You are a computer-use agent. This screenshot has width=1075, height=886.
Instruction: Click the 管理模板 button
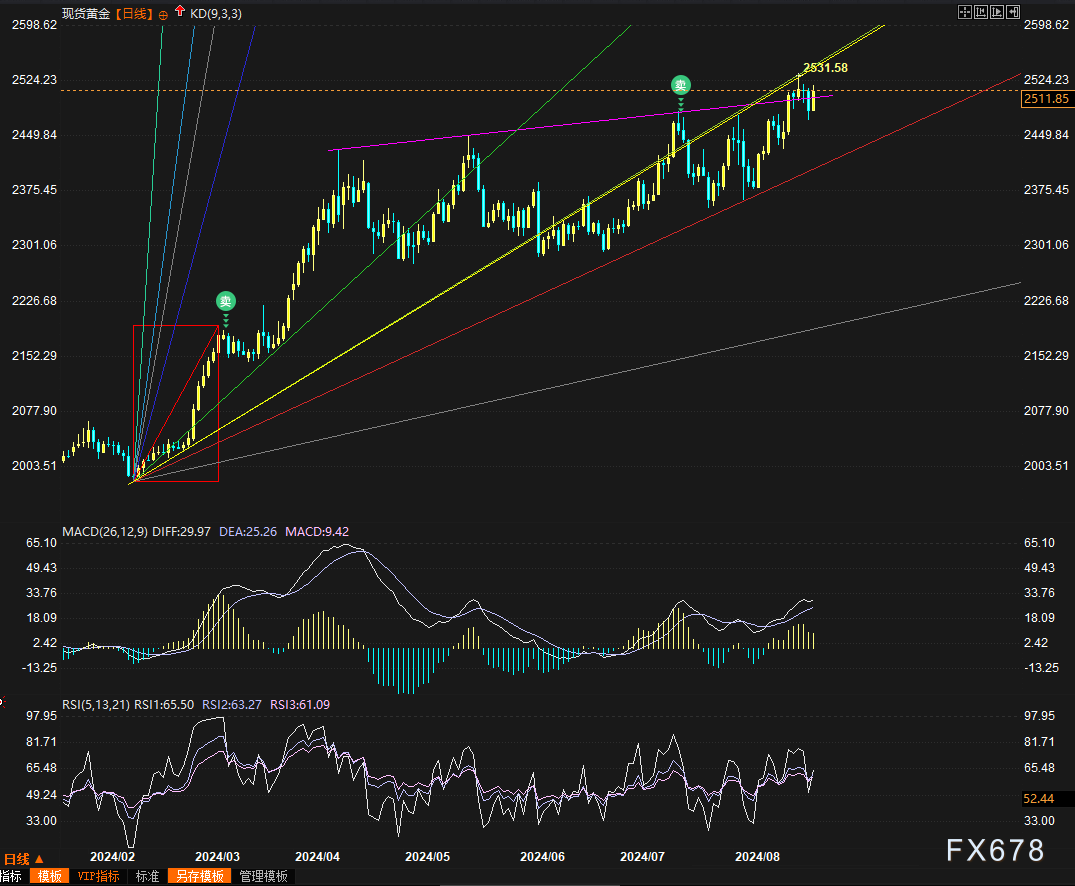[263, 876]
